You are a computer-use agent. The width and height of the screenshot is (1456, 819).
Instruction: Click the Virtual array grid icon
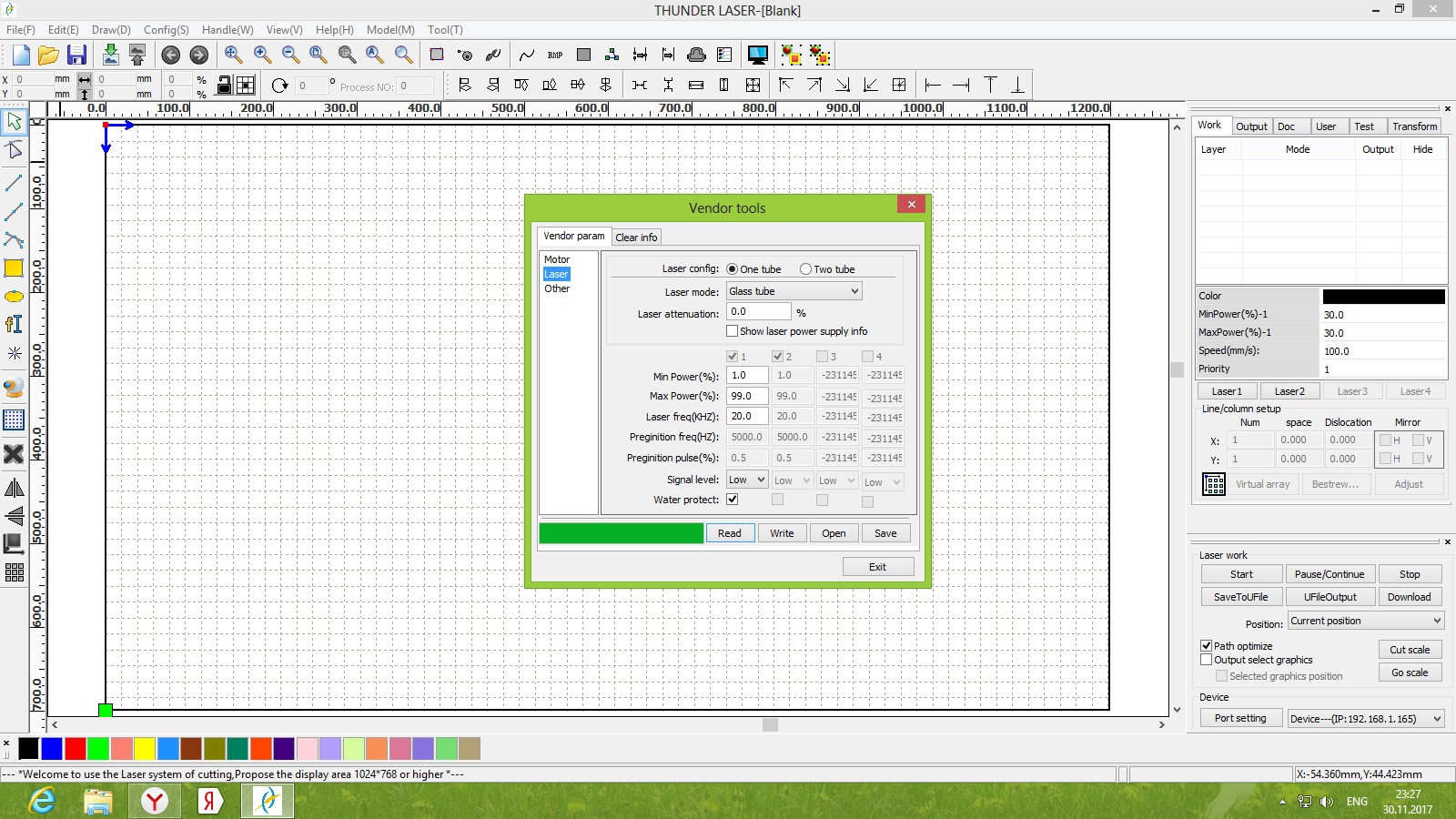(x=1214, y=484)
